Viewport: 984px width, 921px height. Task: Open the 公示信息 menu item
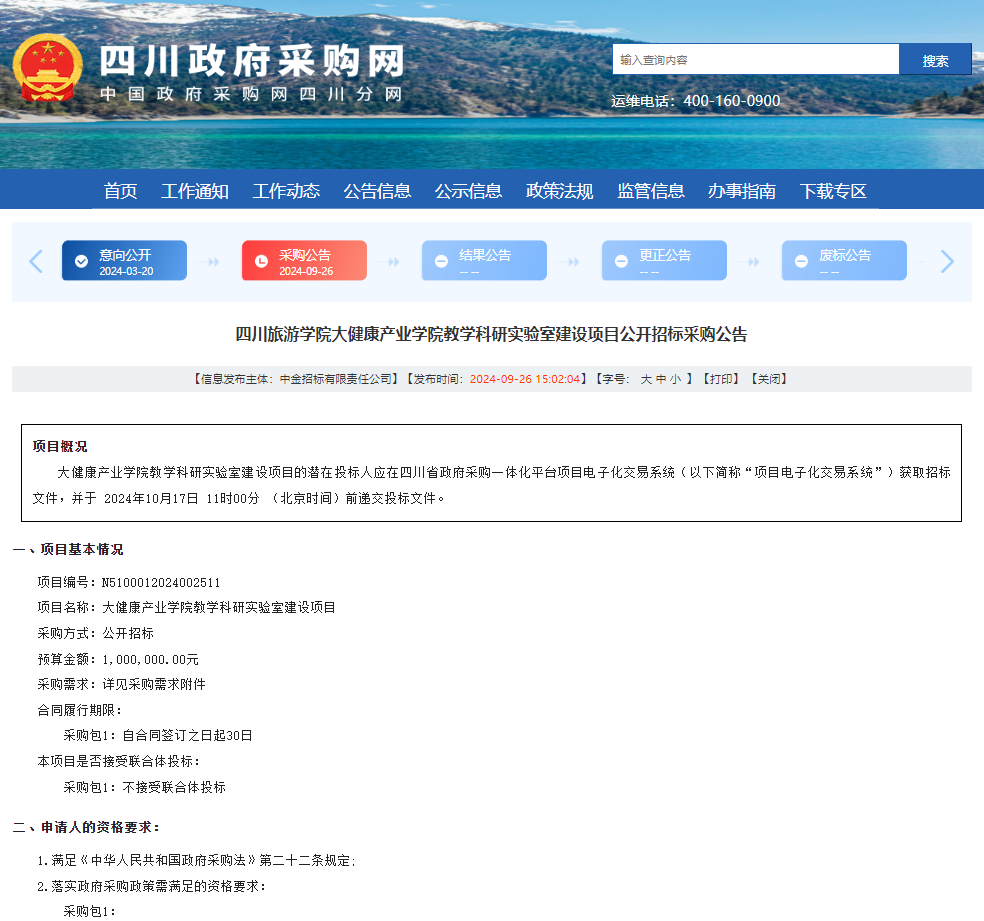[x=468, y=191]
